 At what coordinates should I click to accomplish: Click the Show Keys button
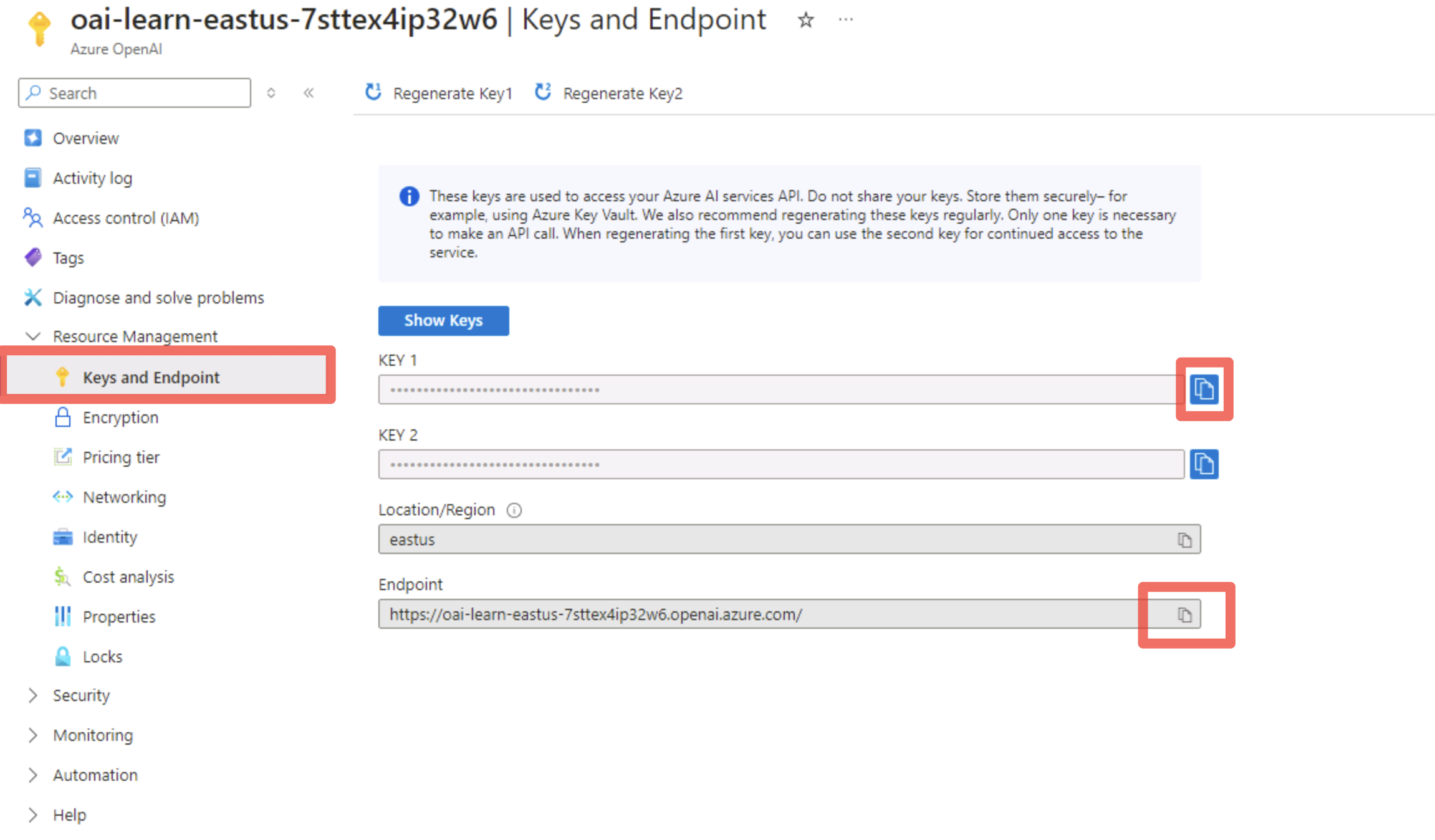click(x=443, y=320)
